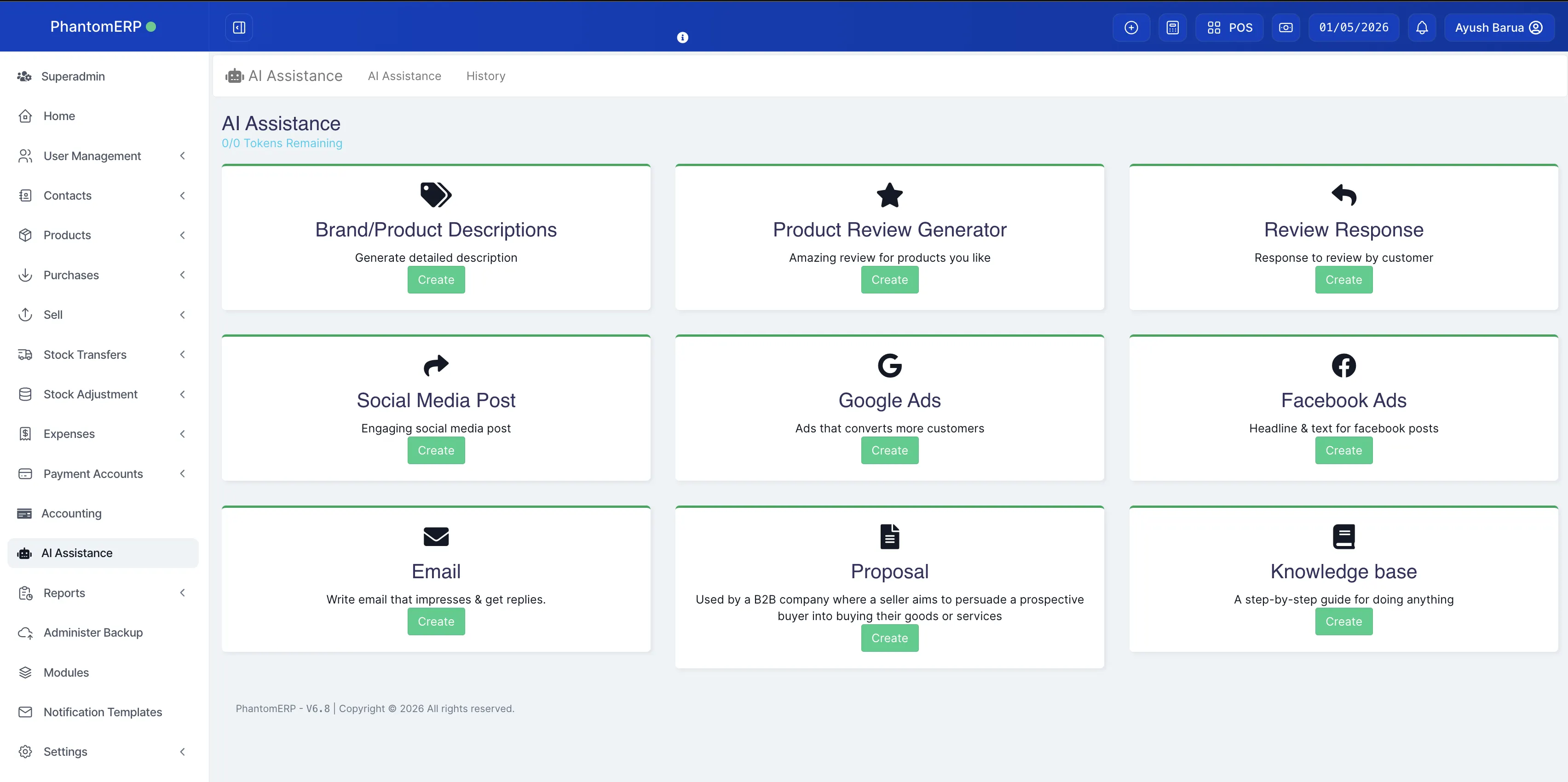Select the calculator icon in the top toolbar

pos(1172,27)
